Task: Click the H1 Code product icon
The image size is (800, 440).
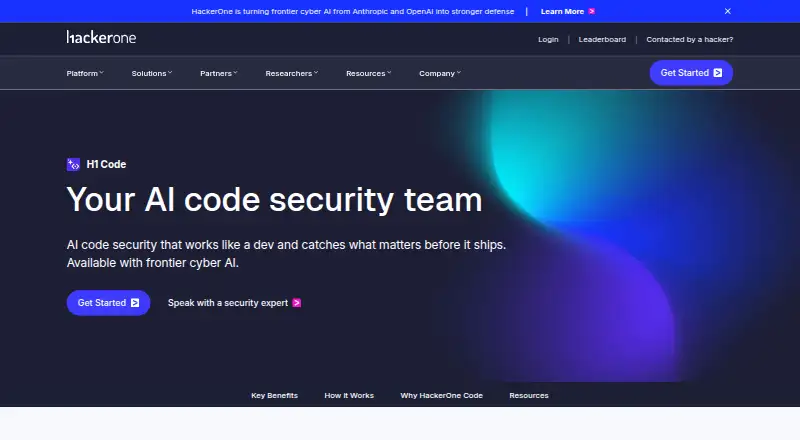Action: 73,164
